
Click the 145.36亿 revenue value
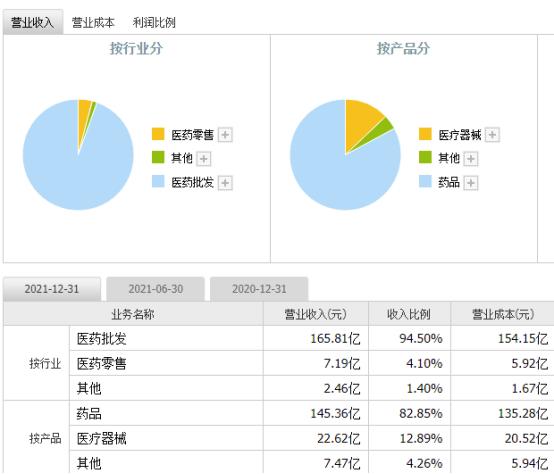tap(335, 414)
